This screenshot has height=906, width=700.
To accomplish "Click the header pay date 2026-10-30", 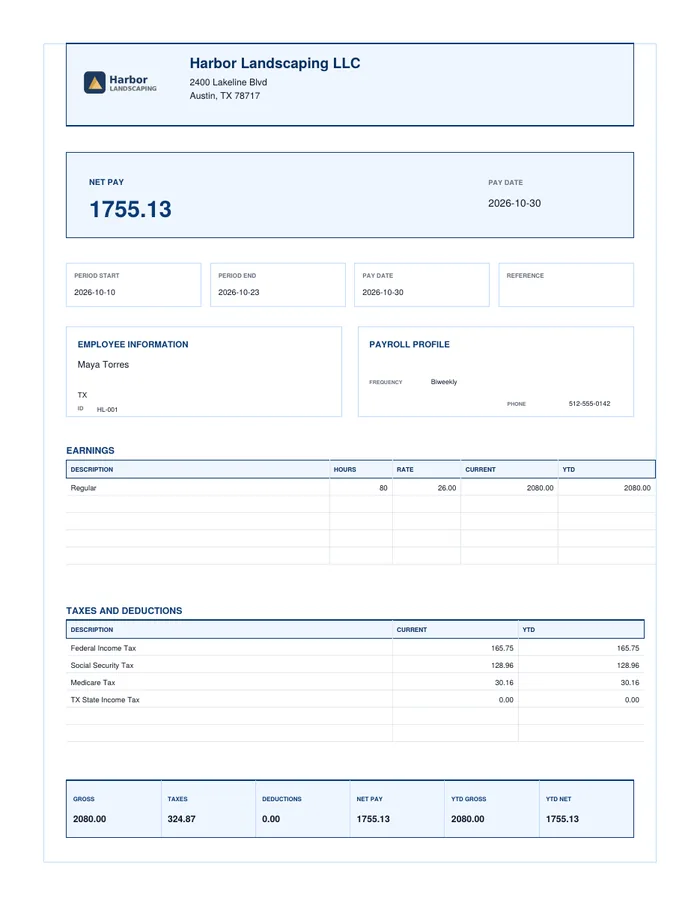I will (x=514, y=203).
